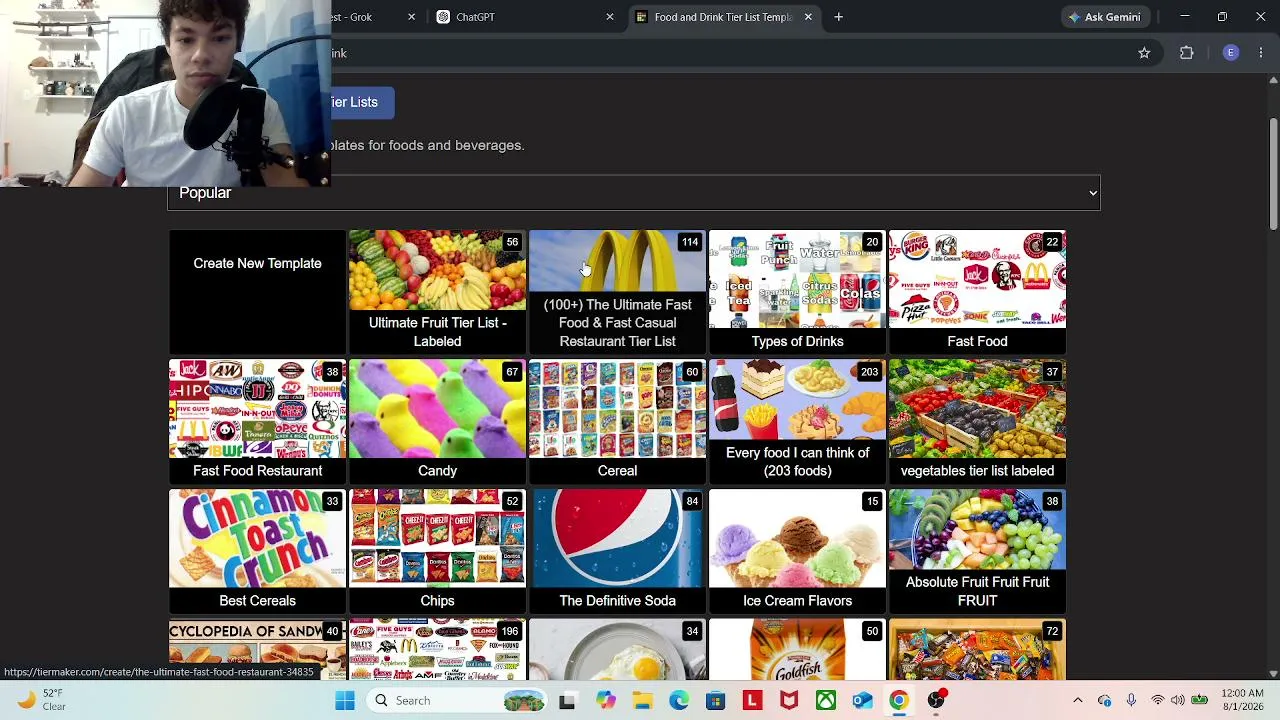Launch the Xbox app from taskbar
The image size is (1280, 720).
(x=826, y=701)
